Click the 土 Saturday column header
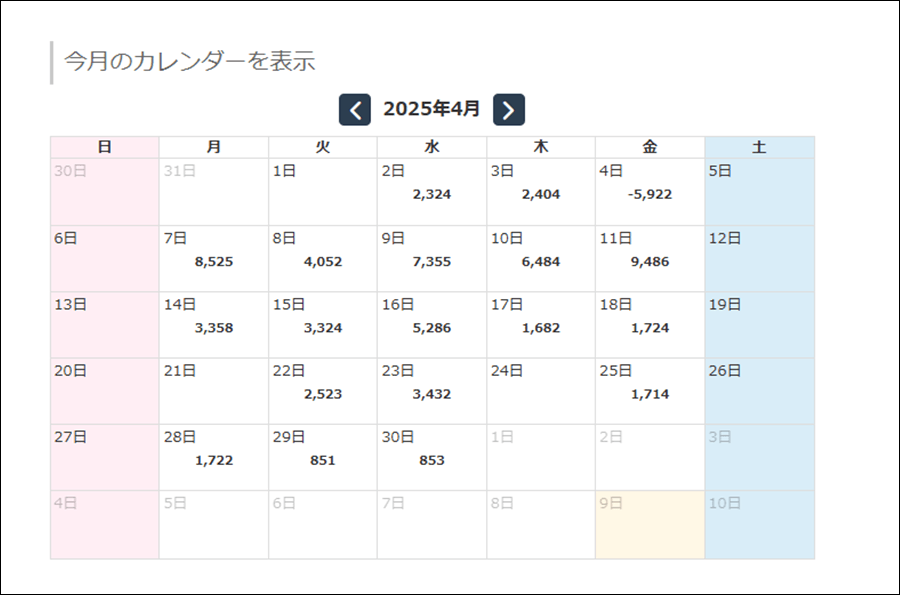Viewport: 900px width, 595px height. (x=759, y=147)
